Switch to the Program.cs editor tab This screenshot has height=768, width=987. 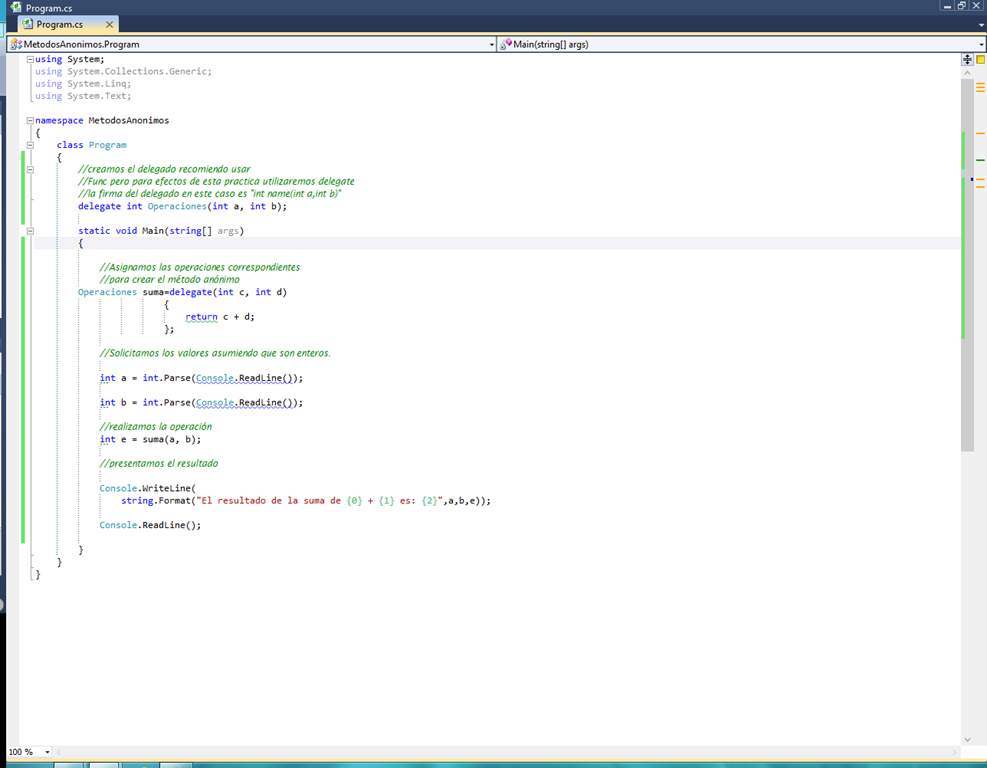tap(60, 24)
